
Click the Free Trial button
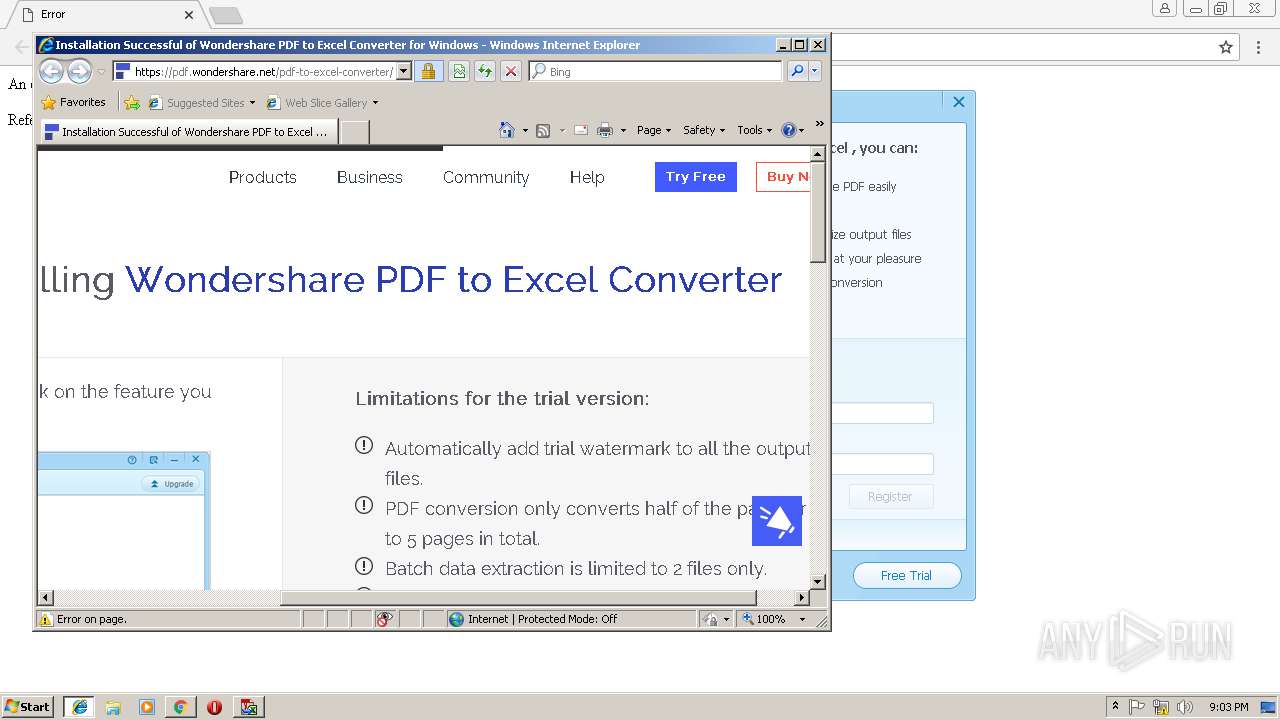(x=907, y=576)
